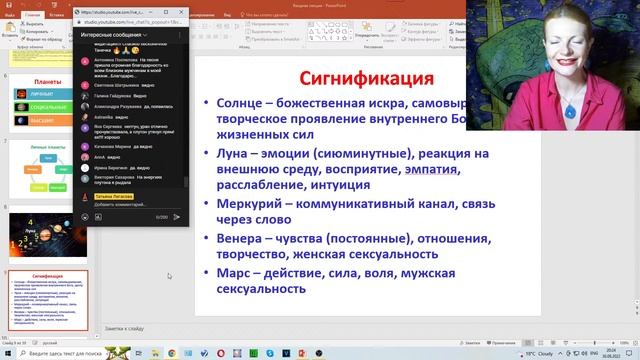The height and width of the screenshot is (360, 640).
Task: Click Copy (Копировать) in the ribbon
Action: pos(35,31)
